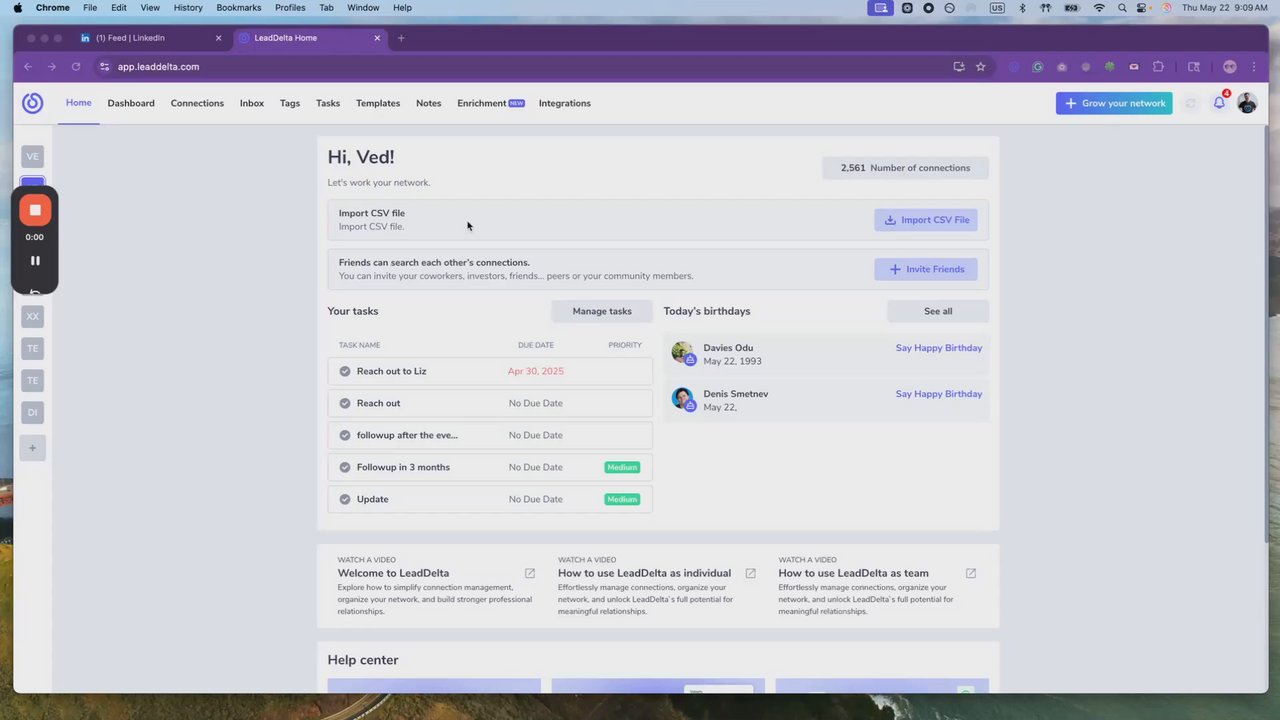The width and height of the screenshot is (1280, 720).
Task: Open the Tasks tab
Action: pos(328,103)
